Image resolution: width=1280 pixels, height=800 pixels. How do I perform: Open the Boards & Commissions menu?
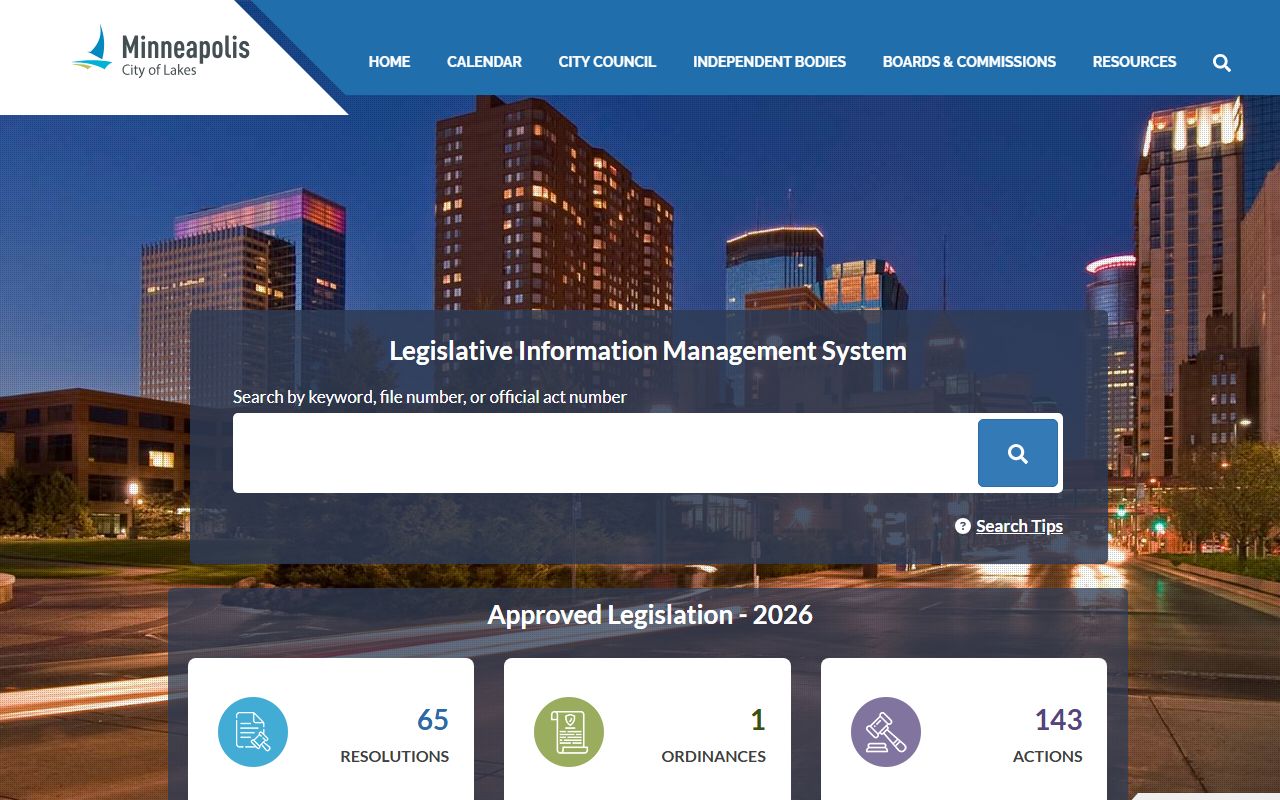tap(969, 62)
